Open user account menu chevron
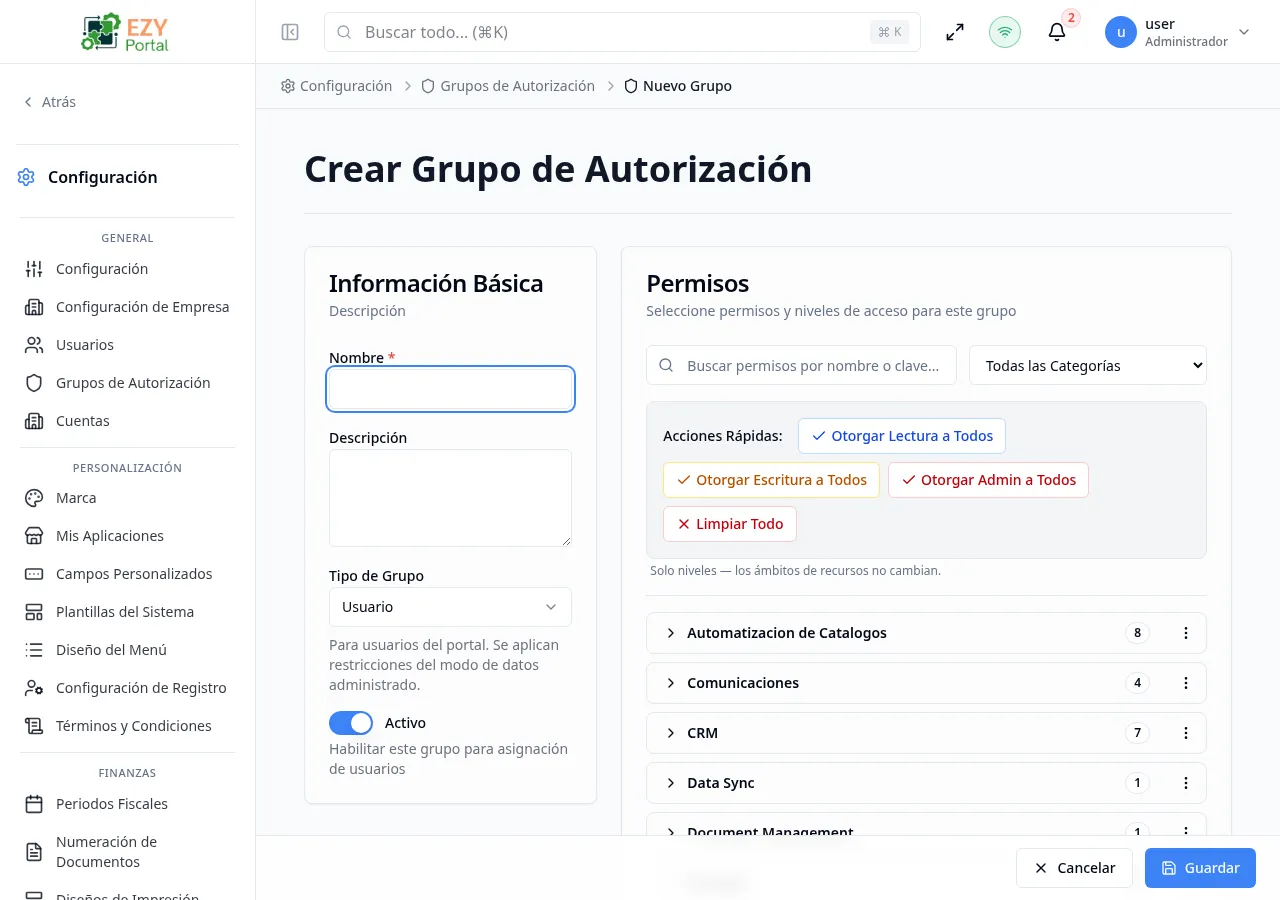Image resolution: width=1280 pixels, height=900 pixels. pos(1244,32)
